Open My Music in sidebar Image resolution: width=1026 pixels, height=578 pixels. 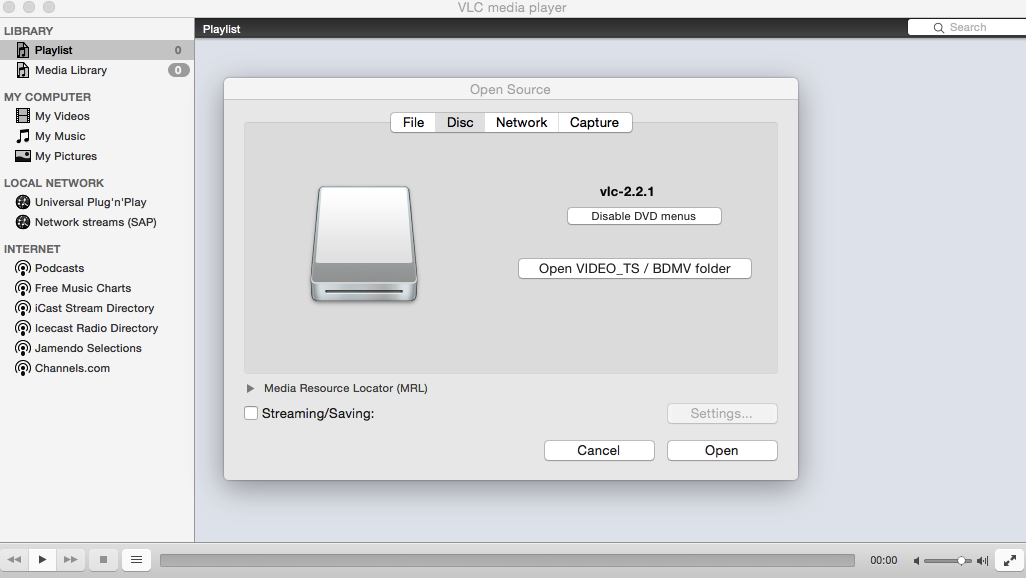97,136
